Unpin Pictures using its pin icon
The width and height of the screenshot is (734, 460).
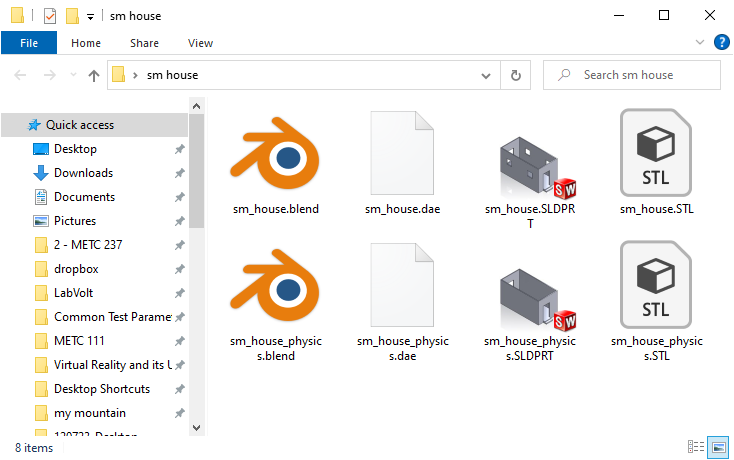(x=180, y=221)
